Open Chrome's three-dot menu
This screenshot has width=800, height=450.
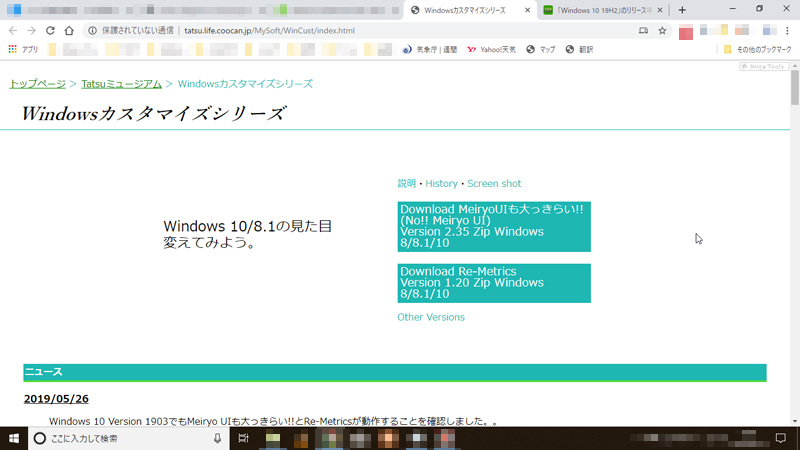coord(788,31)
